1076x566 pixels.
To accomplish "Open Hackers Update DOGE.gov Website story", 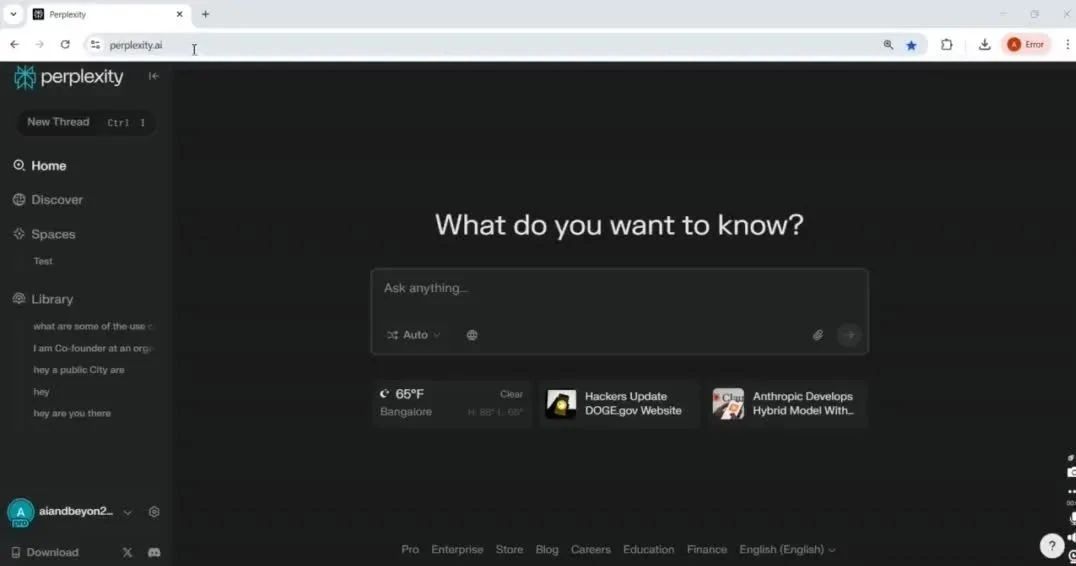I will pyautogui.click(x=619, y=403).
